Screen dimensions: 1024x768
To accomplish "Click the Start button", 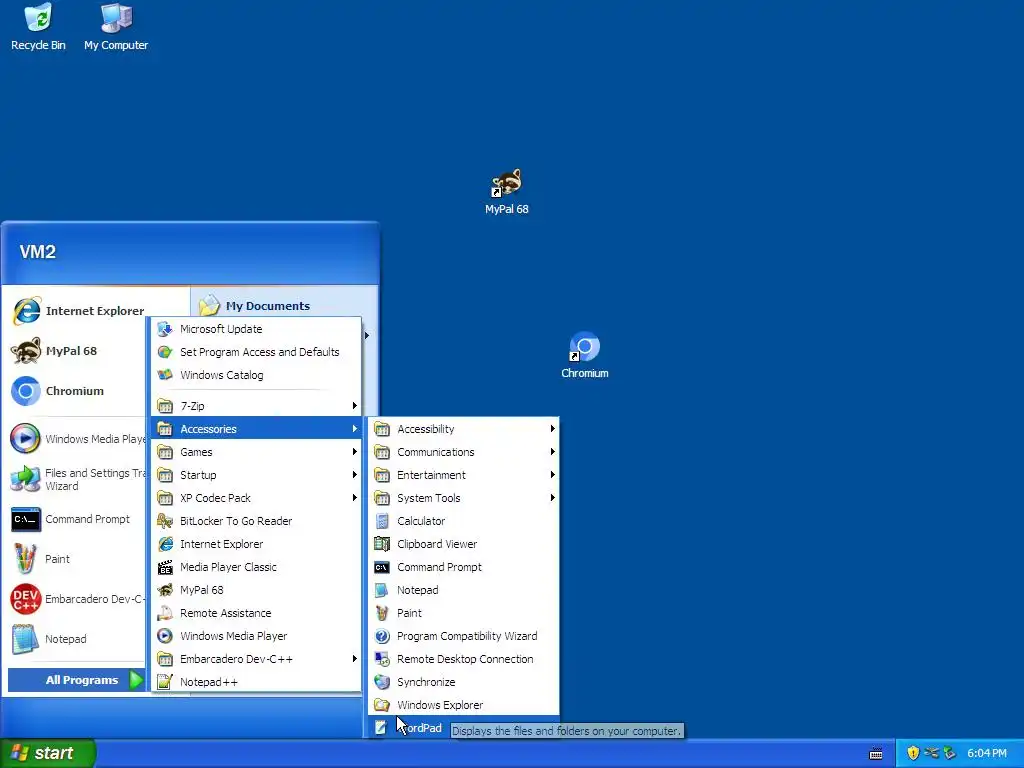I will click(48, 753).
